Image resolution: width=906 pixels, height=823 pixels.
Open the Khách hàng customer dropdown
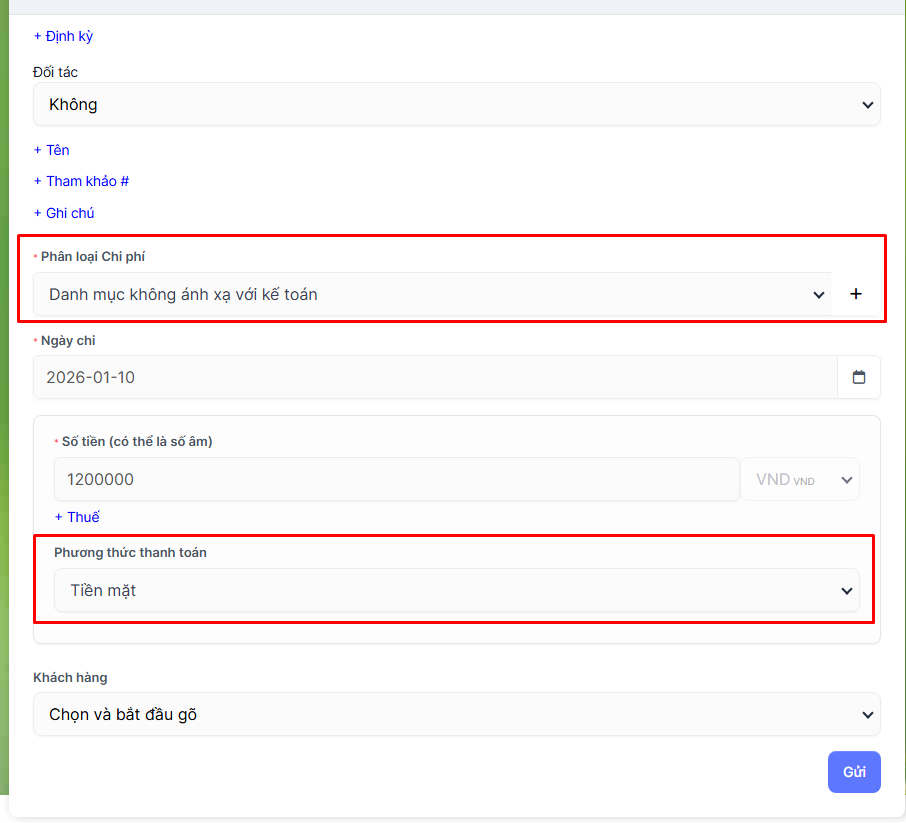tap(456, 714)
